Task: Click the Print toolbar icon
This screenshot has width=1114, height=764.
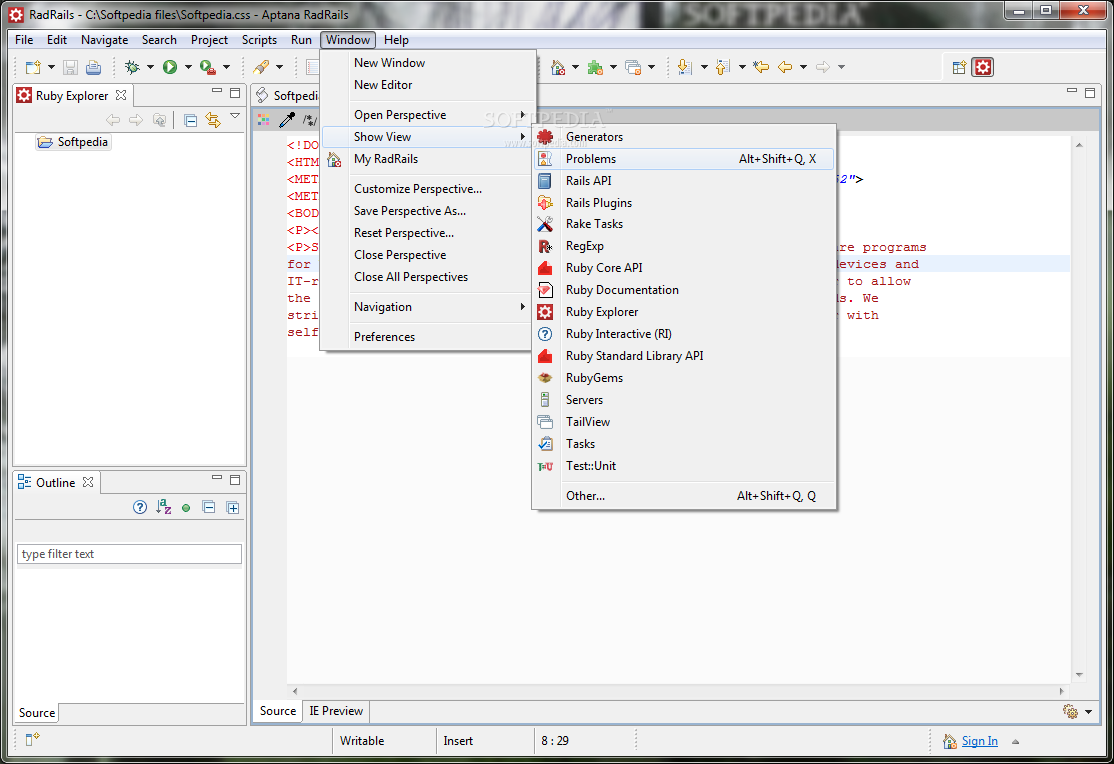Action: click(93, 68)
